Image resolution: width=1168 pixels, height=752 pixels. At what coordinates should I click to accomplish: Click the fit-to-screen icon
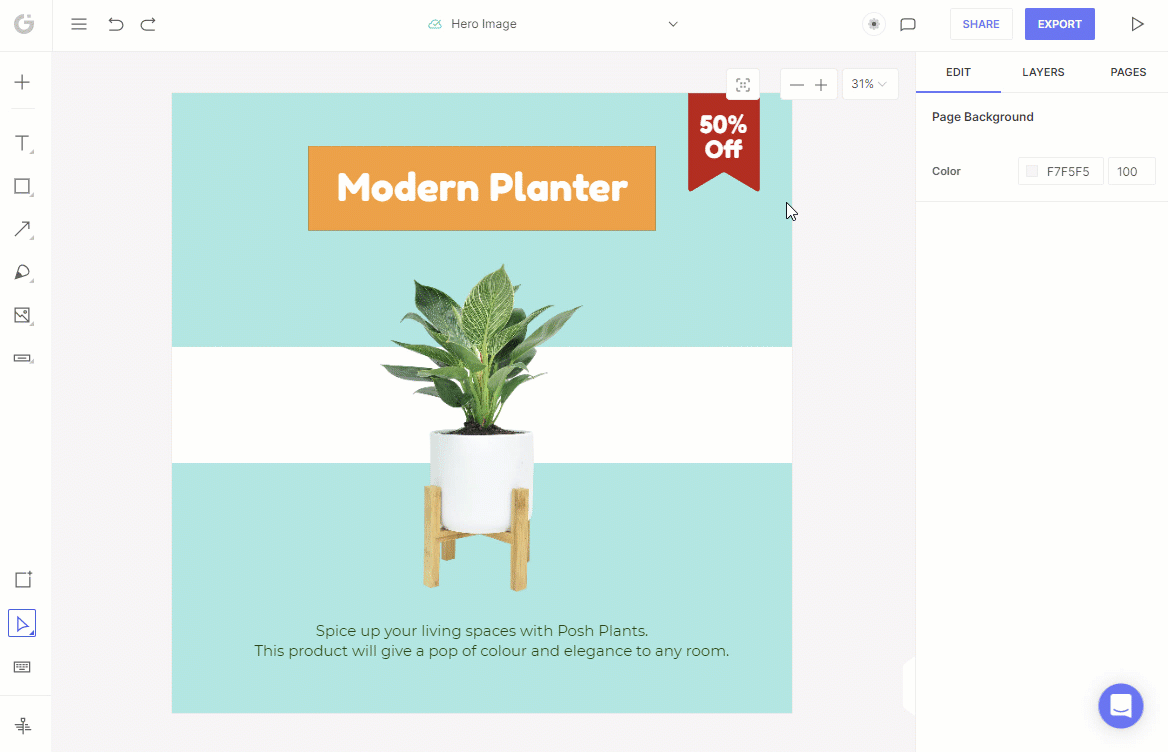coord(743,84)
